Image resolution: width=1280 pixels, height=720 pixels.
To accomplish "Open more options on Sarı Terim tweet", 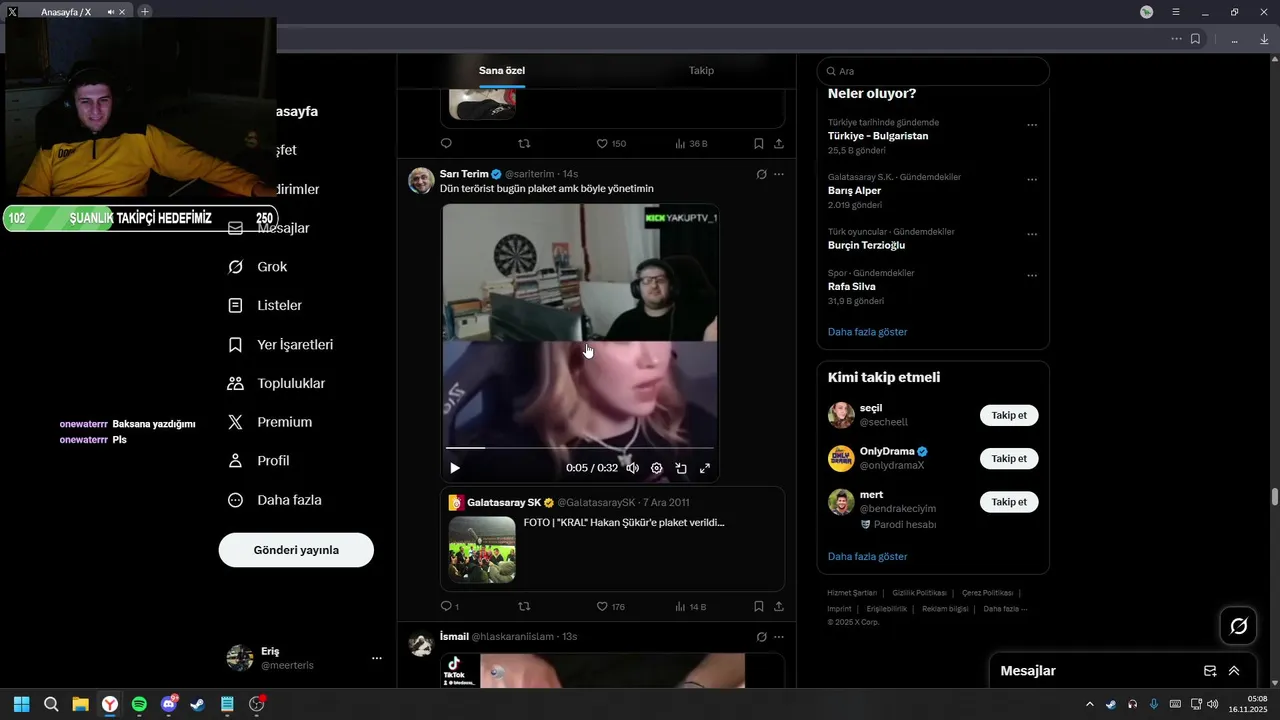I will (x=779, y=174).
